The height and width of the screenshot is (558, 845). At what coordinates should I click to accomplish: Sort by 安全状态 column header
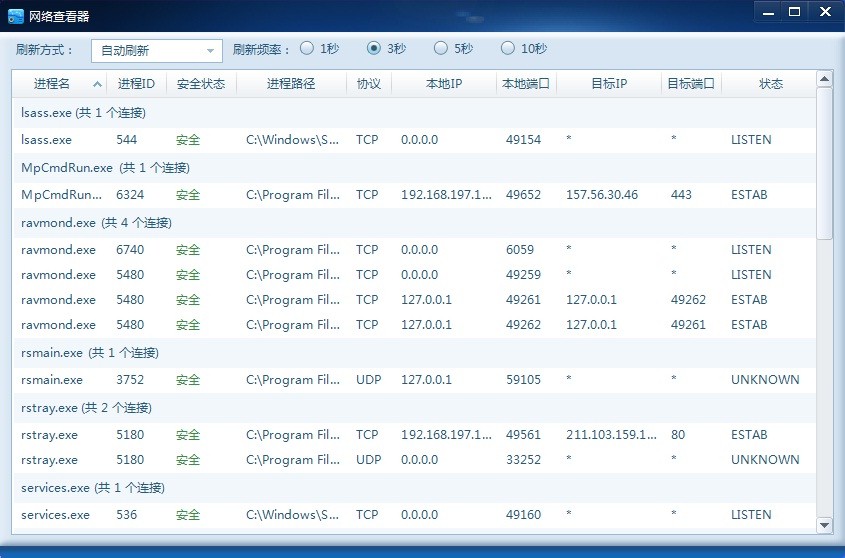click(x=201, y=84)
